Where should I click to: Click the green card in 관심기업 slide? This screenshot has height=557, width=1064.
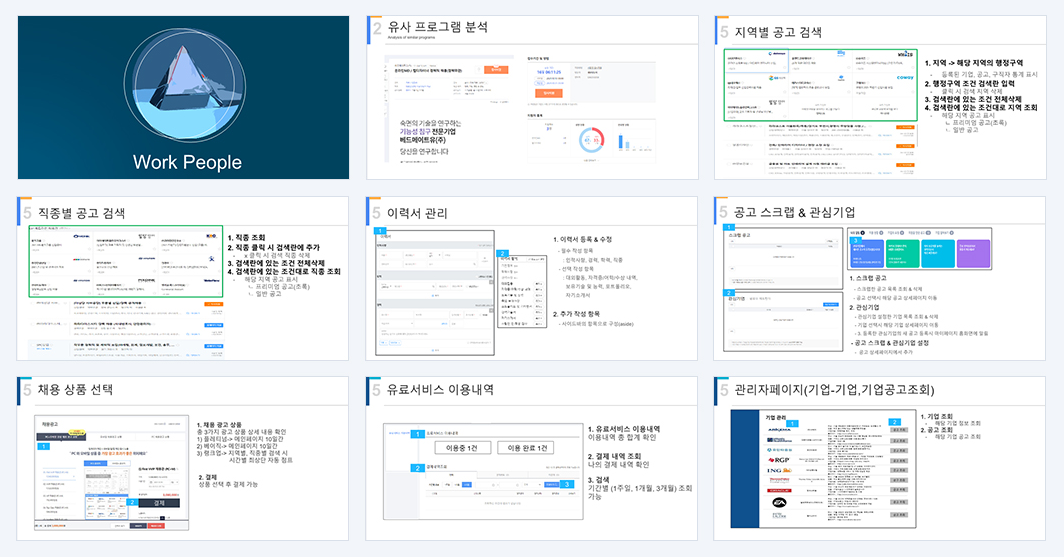pyautogui.click(x=902, y=254)
